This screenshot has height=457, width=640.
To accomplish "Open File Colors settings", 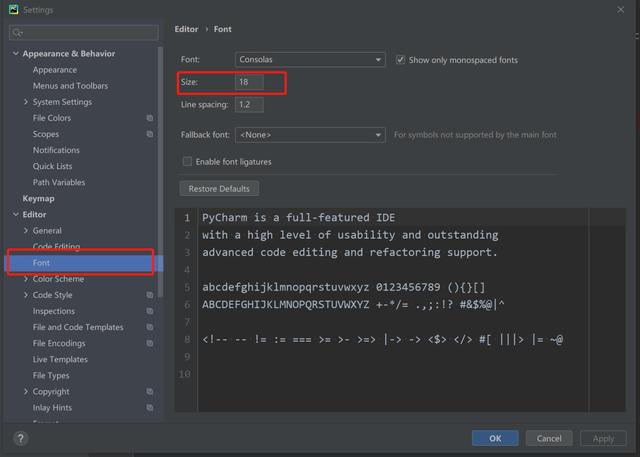I will (52, 118).
